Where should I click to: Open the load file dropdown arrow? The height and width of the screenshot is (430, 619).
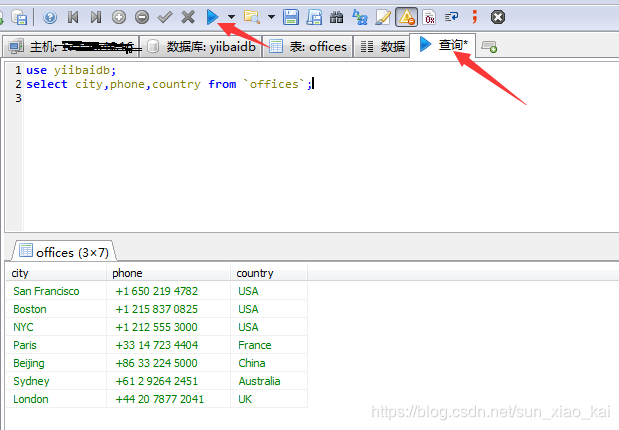pyautogui.click(x=271, y=17)
